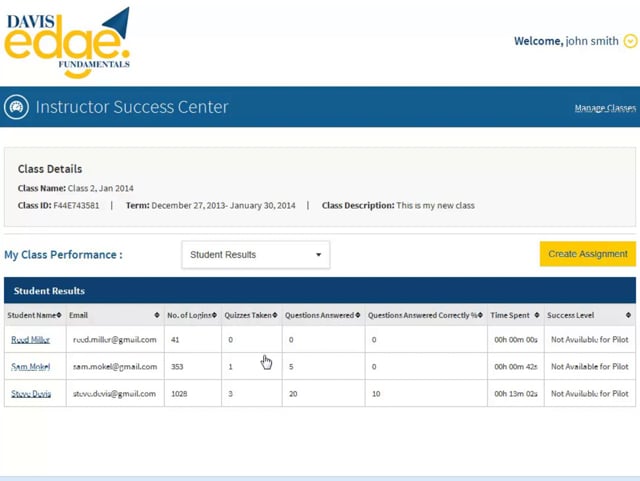Click the Class ID F44E743581 text

point(58,205)
